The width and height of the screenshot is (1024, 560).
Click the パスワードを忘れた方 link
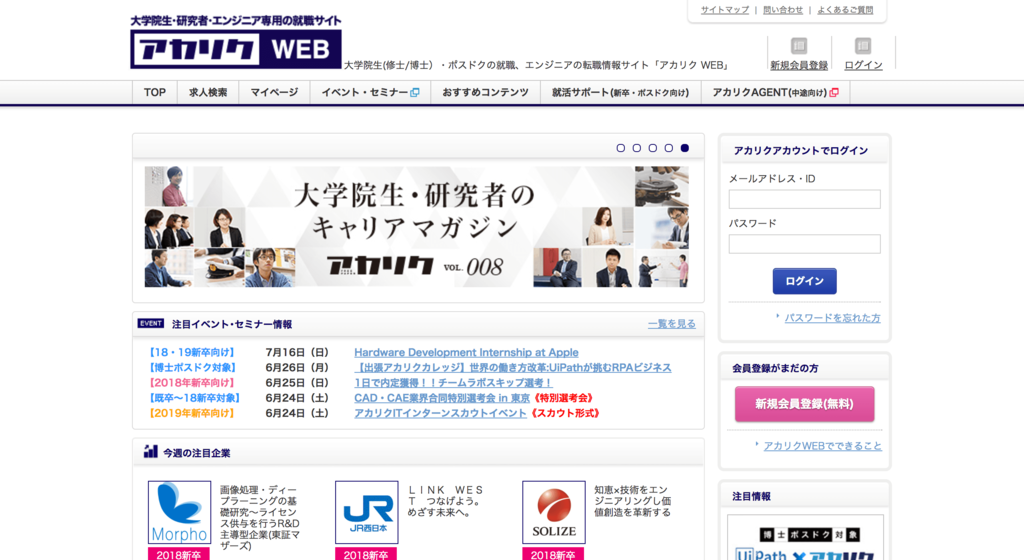832,318
